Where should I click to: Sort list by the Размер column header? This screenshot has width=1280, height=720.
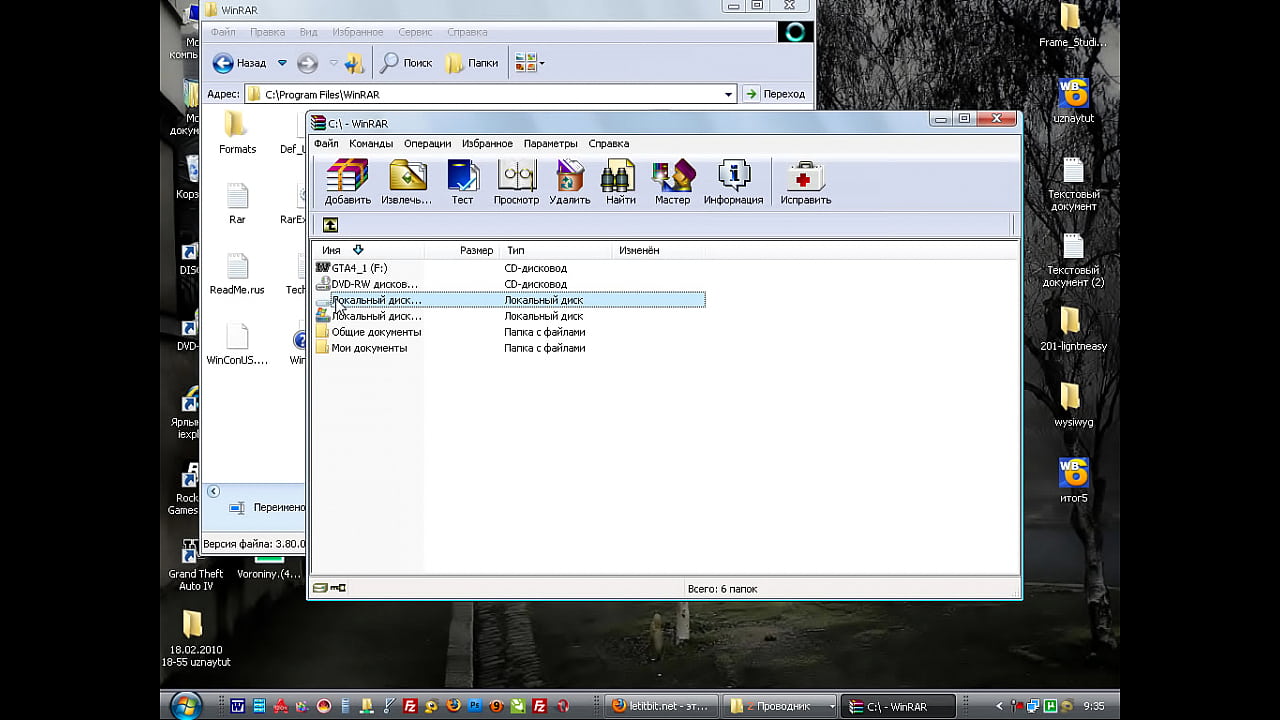pyautogui.click(x=476, y=250)
